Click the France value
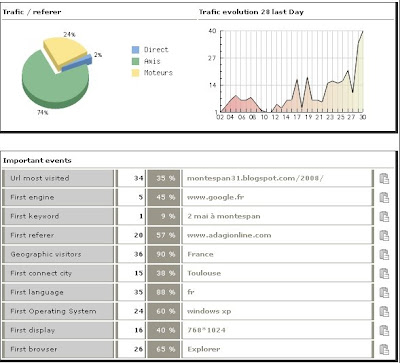The image size is (400, 363). coord(200,254)
